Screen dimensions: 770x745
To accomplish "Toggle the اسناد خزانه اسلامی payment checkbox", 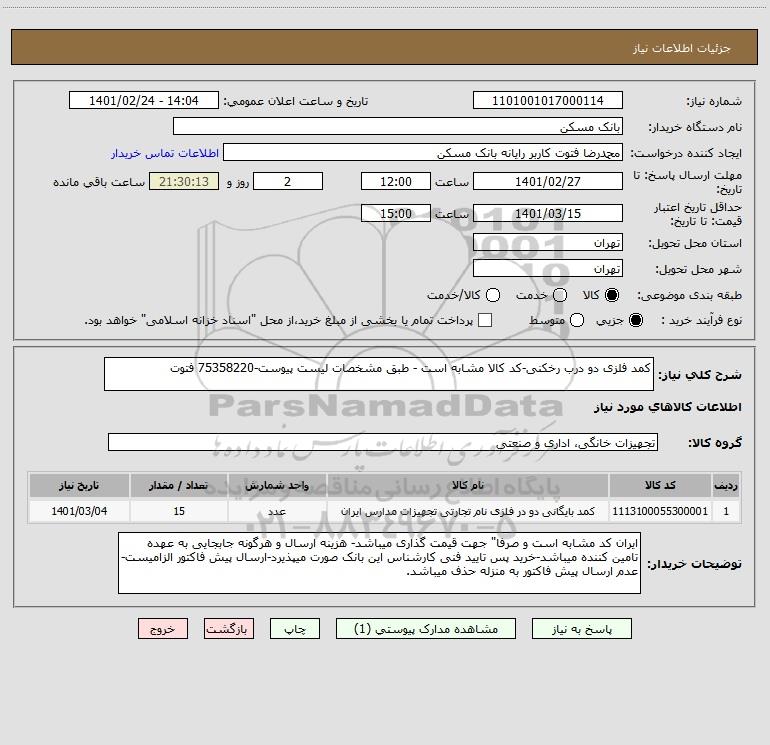I will (x=485, y=320).
